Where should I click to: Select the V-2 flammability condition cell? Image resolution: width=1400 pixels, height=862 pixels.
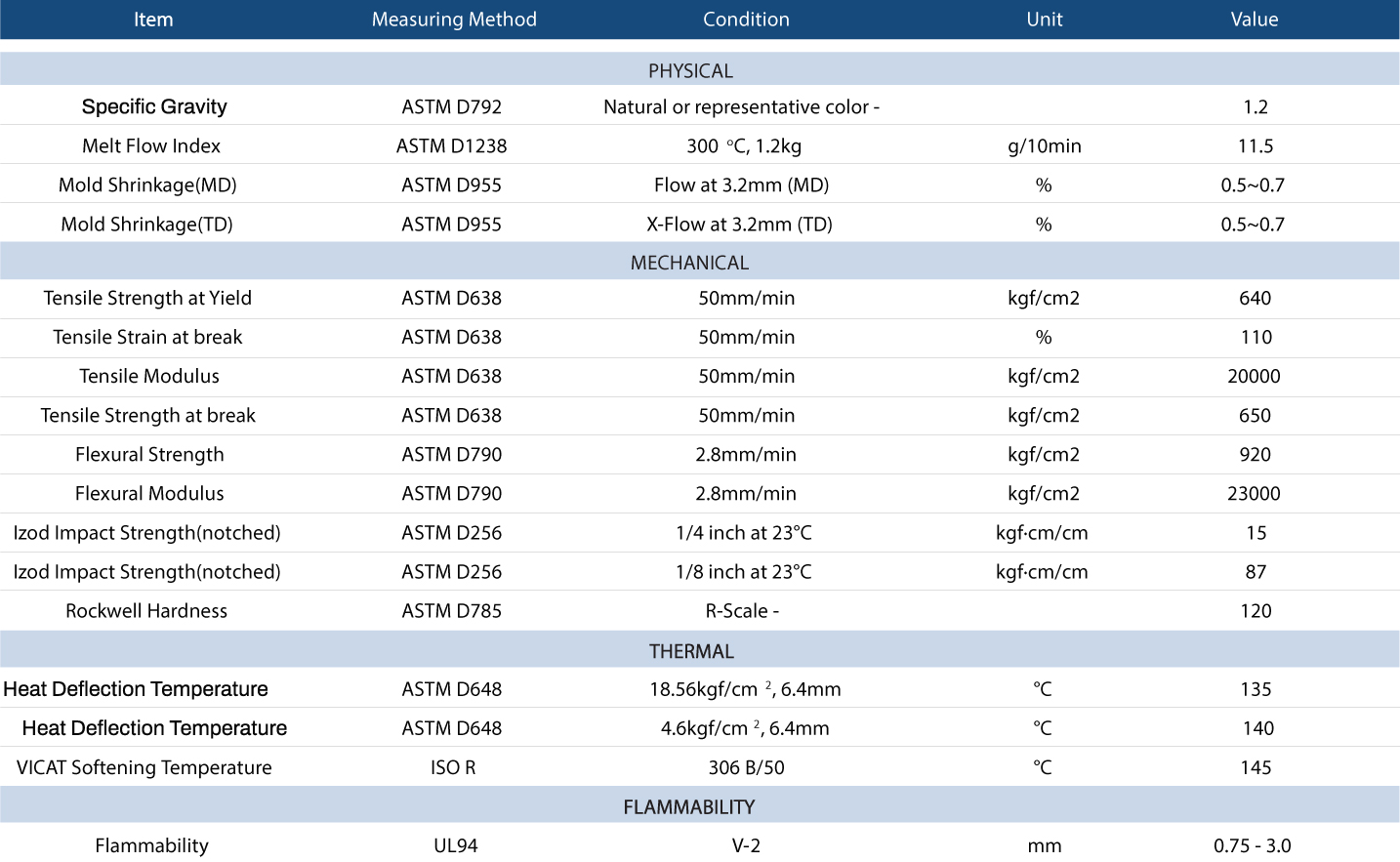click(746, 845)
